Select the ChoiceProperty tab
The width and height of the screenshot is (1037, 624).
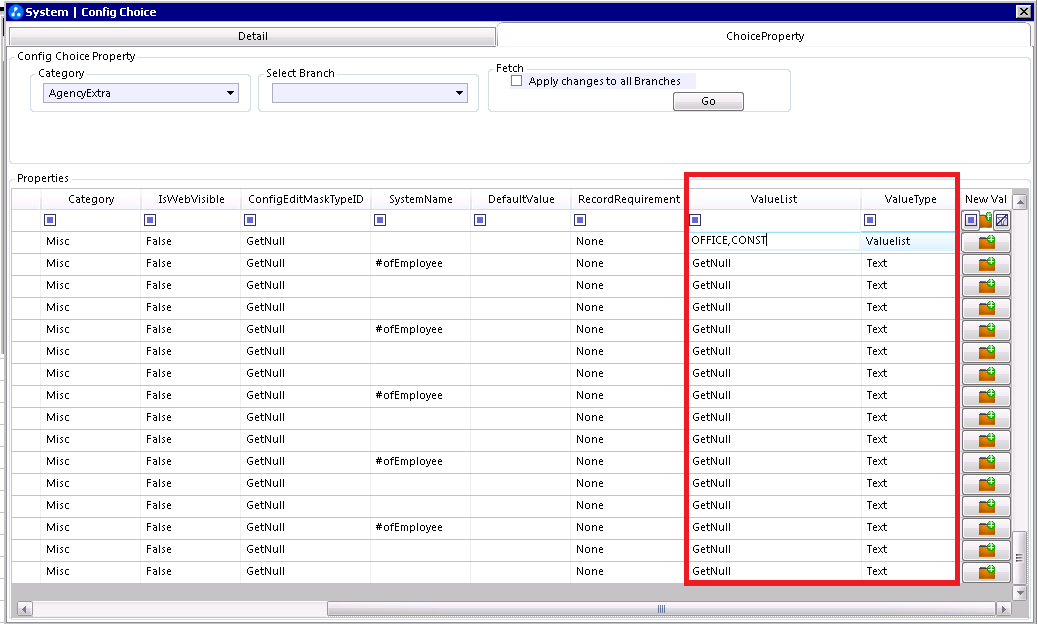765,36
